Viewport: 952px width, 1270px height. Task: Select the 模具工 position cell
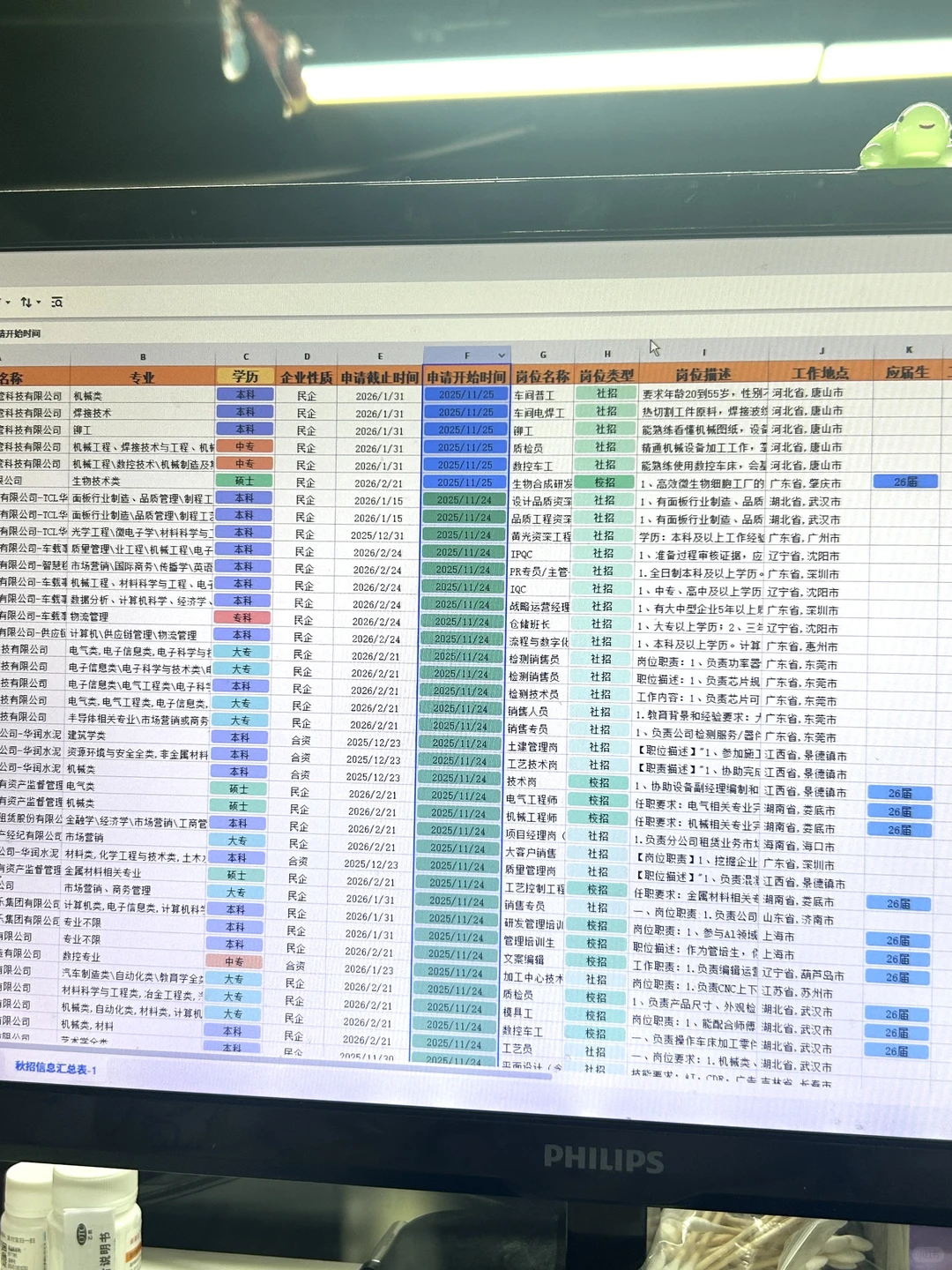tap(532, 1013)
